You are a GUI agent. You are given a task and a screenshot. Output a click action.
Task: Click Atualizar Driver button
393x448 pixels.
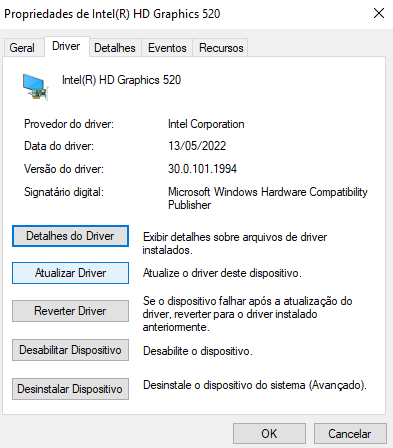tap(70, 273)
